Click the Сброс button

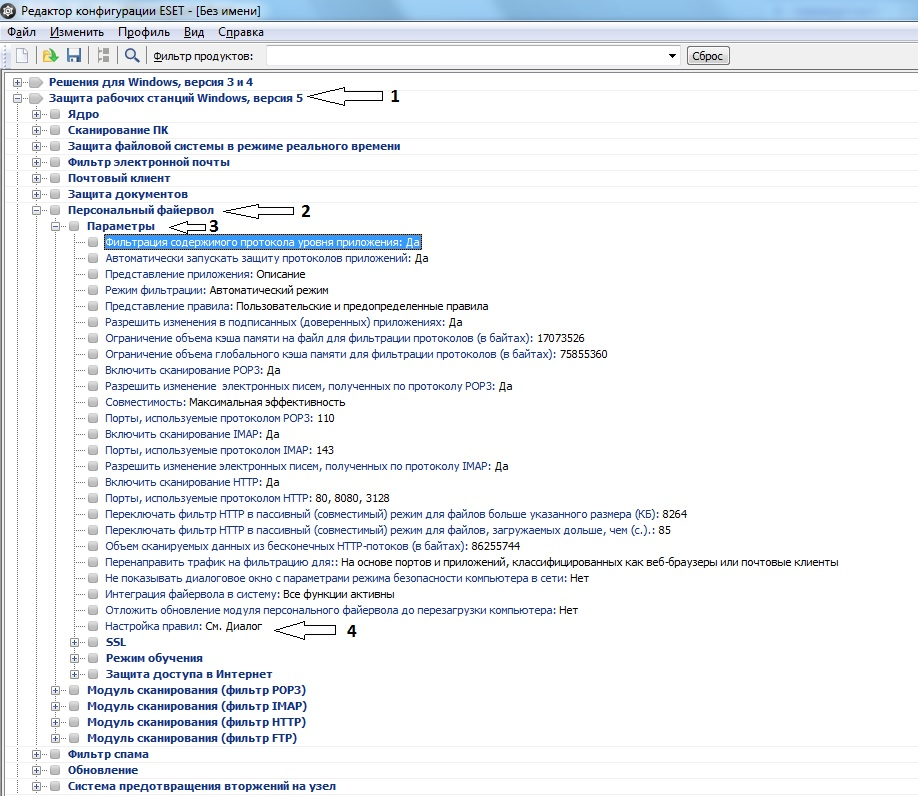[x=708, y=56]
